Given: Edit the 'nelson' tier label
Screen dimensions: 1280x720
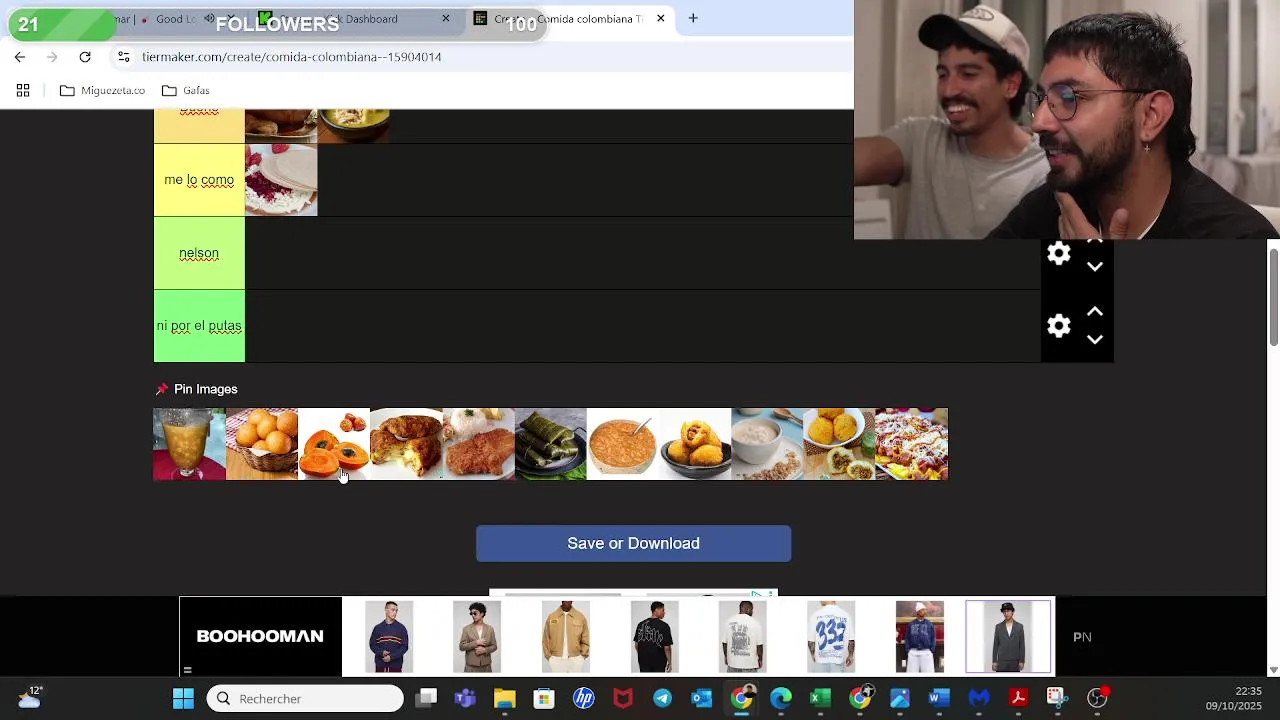Looking at the screenshot, I should pyautogui.click(x=199, y=253).
